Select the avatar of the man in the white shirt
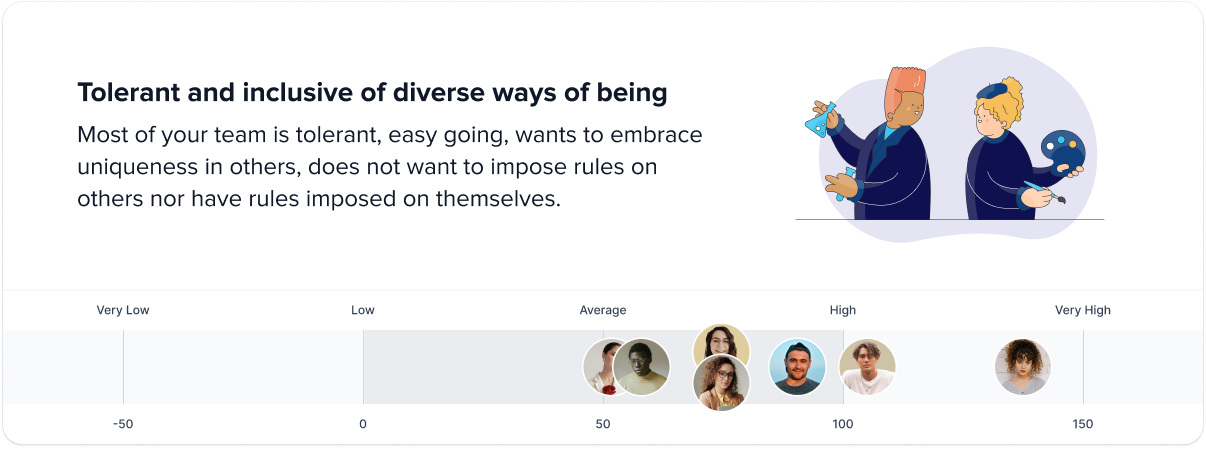 click(867, 367)
